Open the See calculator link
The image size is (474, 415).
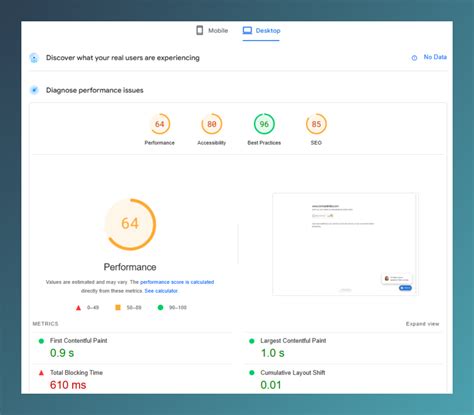coord(161,291)
